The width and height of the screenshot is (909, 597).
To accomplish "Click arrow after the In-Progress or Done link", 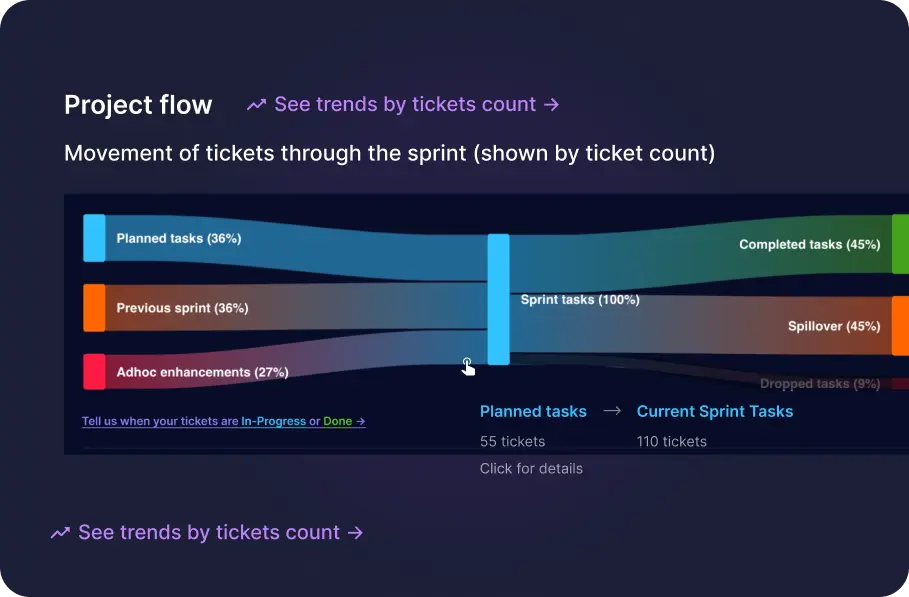I will click(361, 421).
